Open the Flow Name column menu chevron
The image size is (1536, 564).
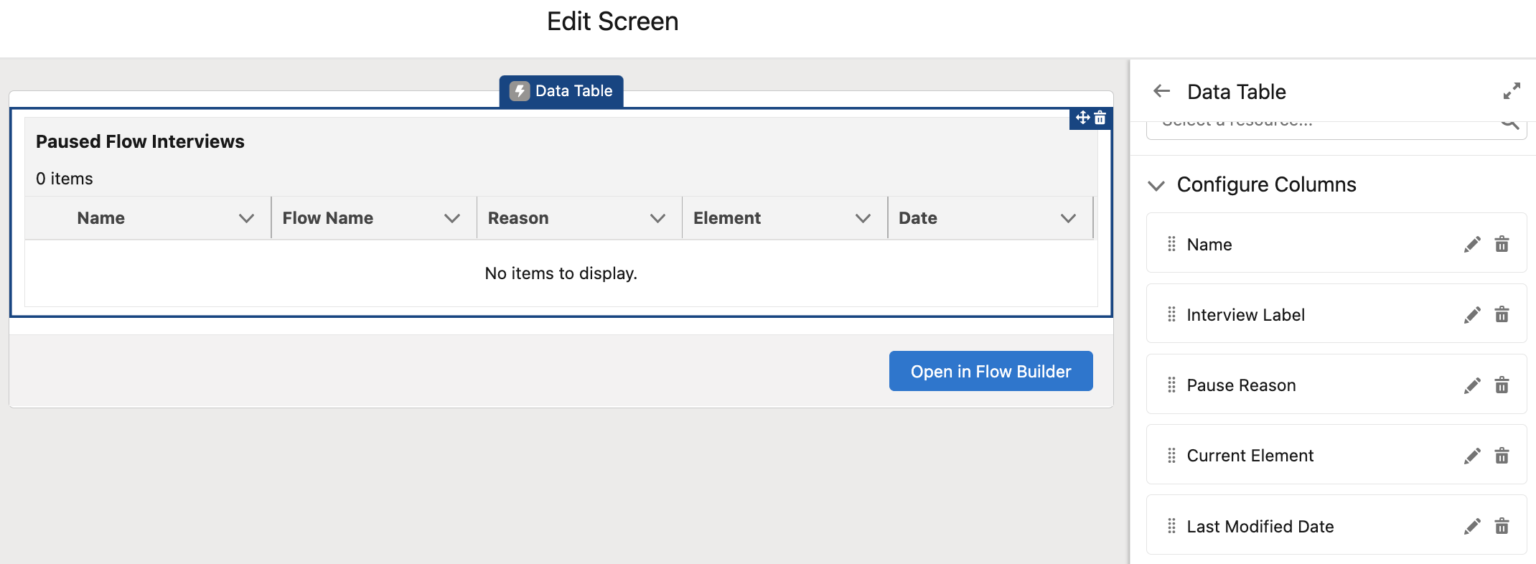pyautogui.click(x=452, y=218)
